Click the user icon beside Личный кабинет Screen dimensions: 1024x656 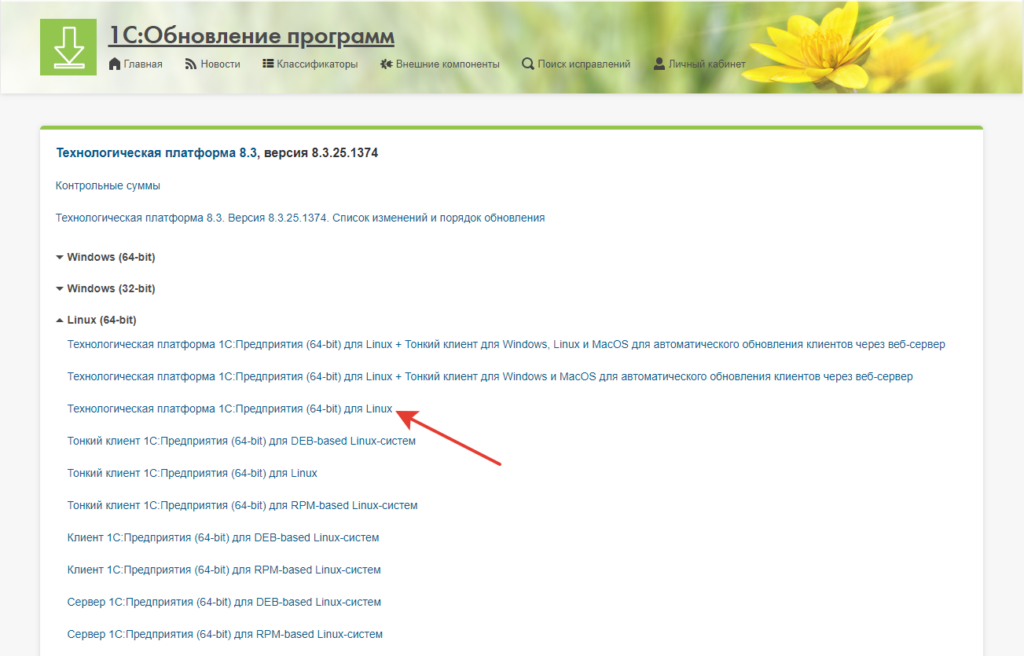click(x=659, y=63)
